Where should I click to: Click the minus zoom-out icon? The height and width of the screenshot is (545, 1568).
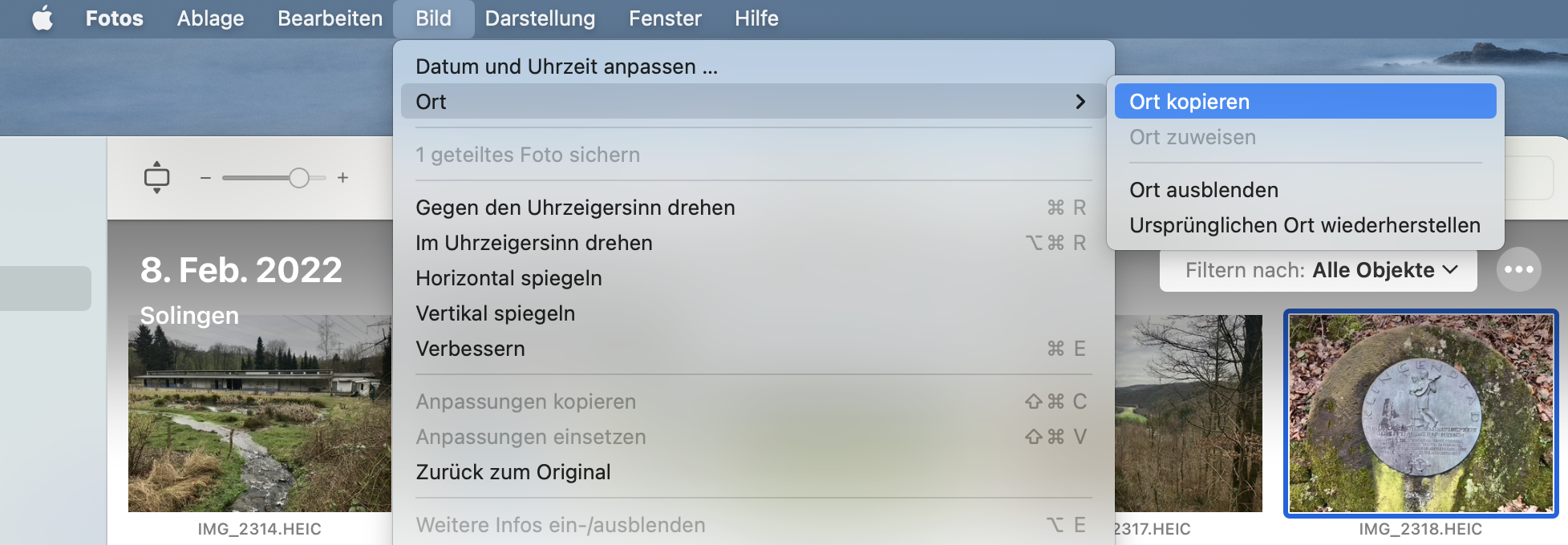click(205, 178)
